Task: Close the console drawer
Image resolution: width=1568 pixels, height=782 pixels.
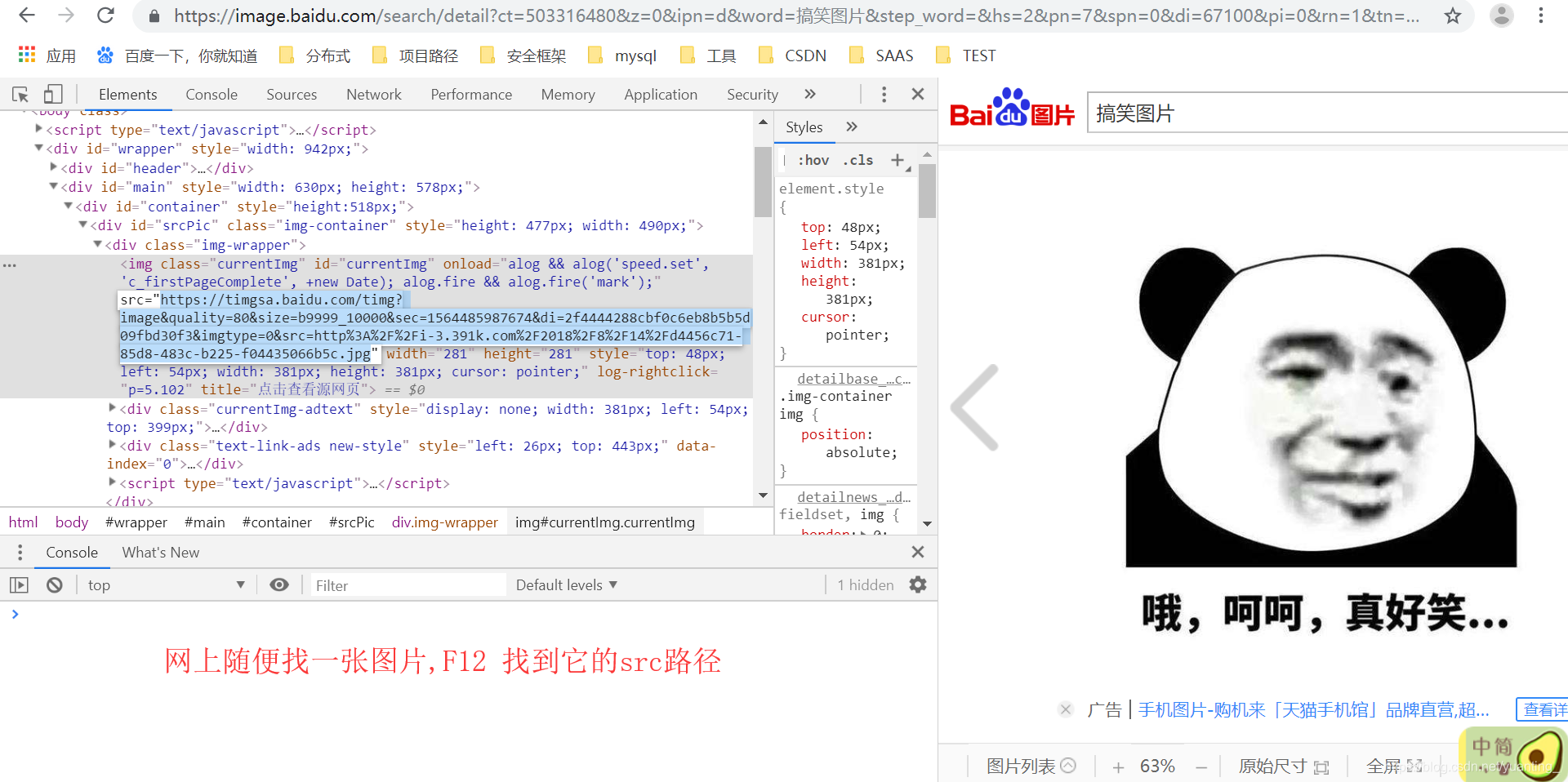Action: (x=918, y=553)
